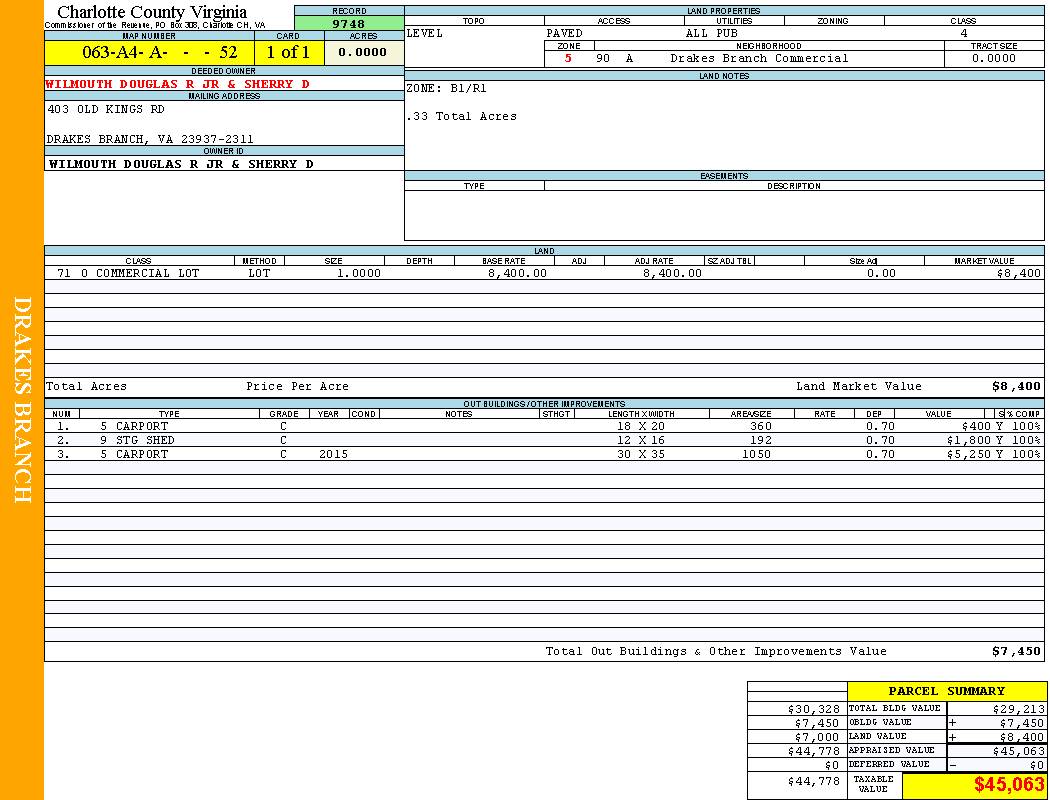The width and height of the screenshot is (1050, 800).
Task: Select the yellow map number 063-A4-A field
Action: click(x=149, y=53)
